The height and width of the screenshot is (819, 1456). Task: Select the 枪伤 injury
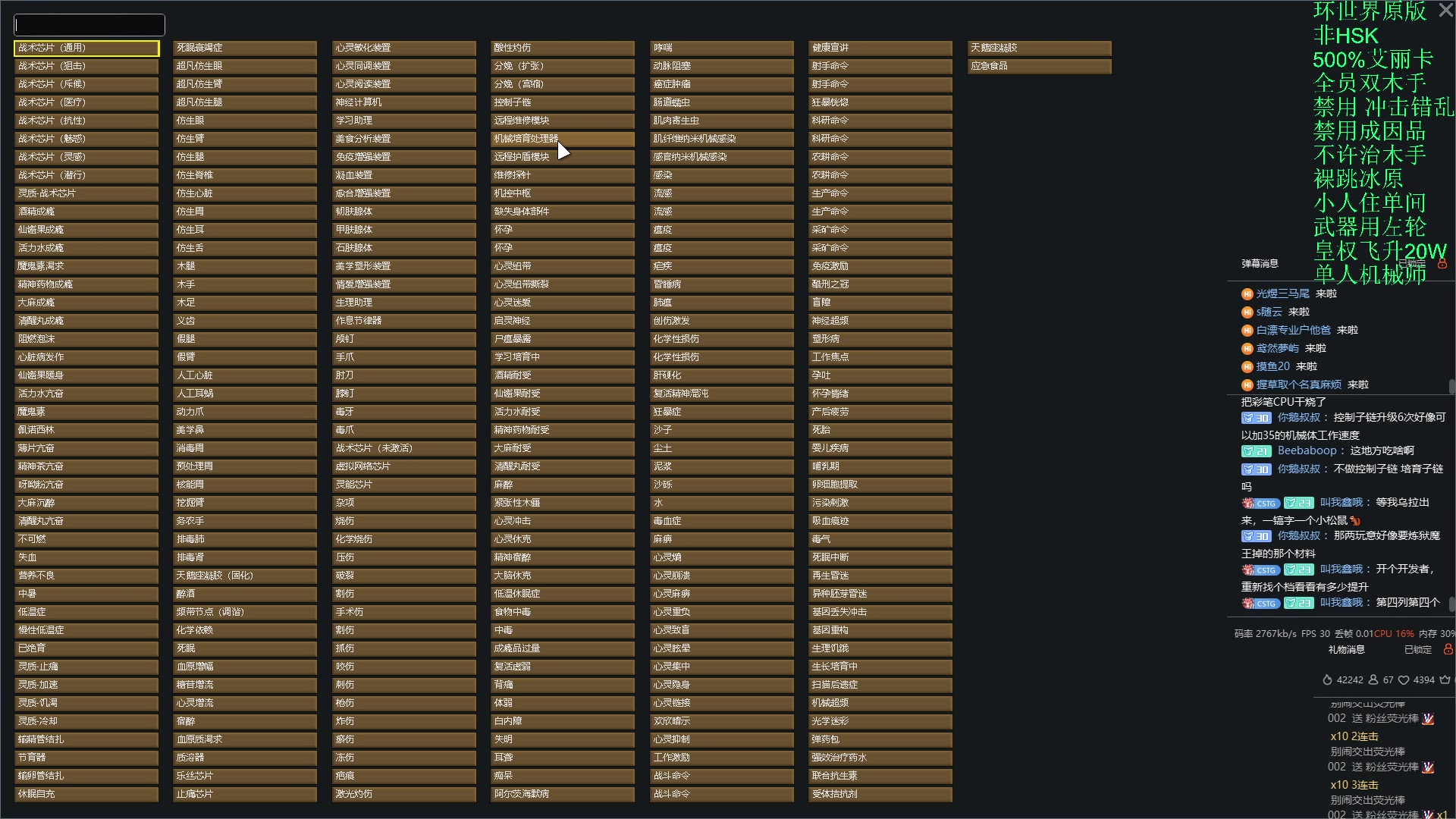[x=404, y=703]
